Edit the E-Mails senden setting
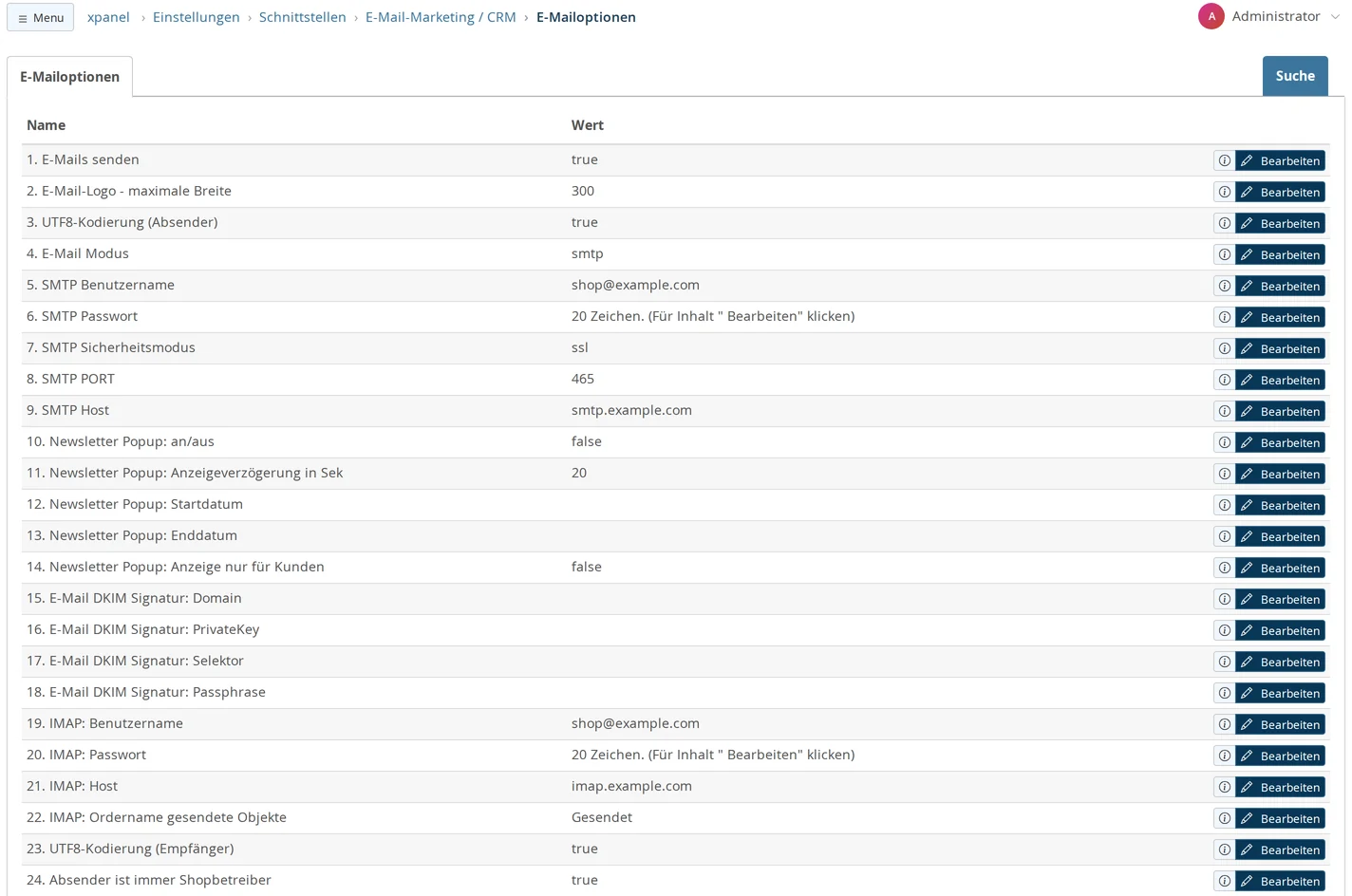Viewport: 1352px width, 896px height. point(1280,160)
